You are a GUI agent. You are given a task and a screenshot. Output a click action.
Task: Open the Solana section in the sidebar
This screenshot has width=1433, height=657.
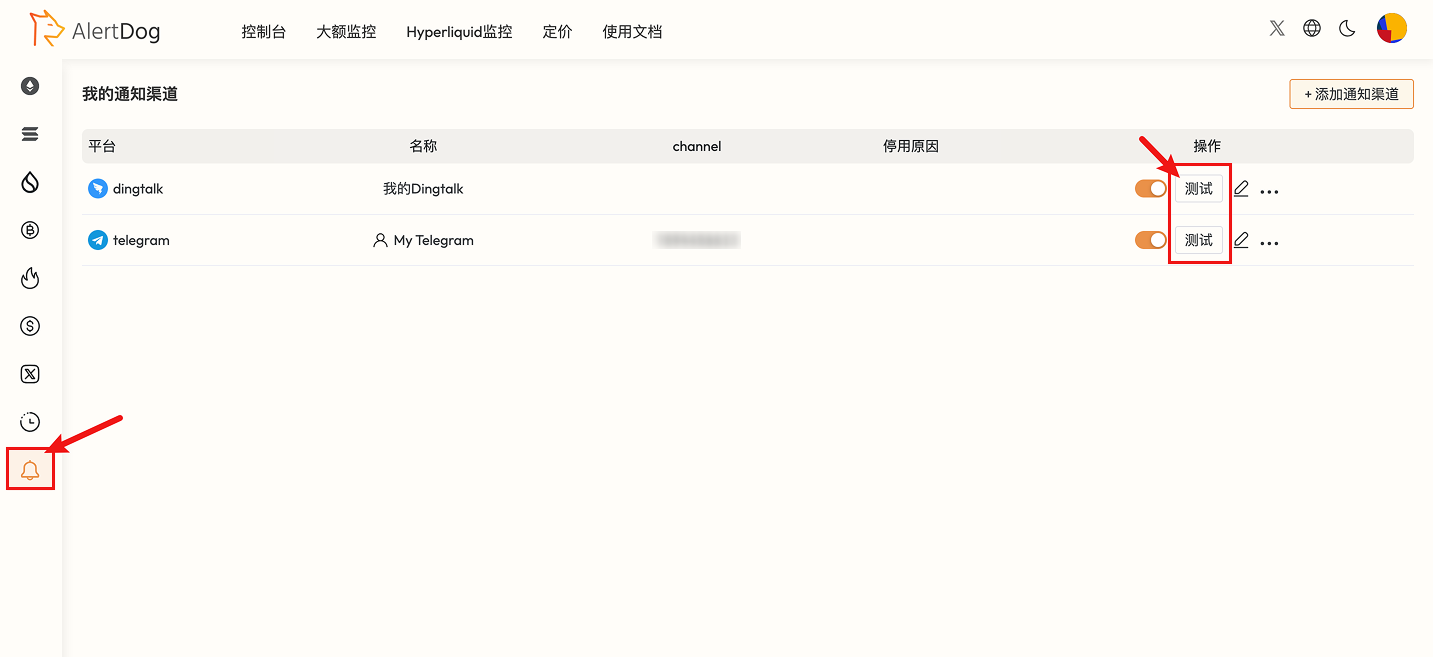point(30,134)
